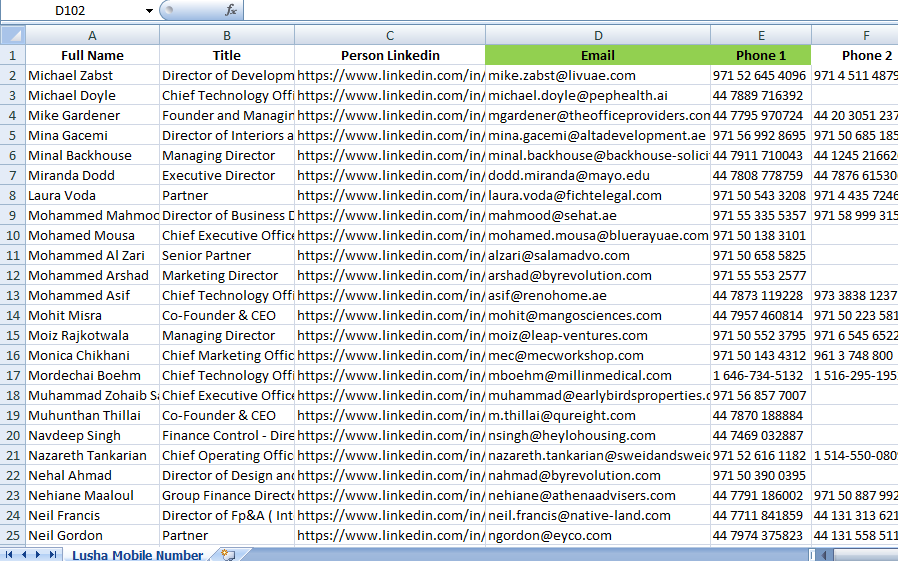Select the m.thillai@qureight.com email cell
The width and height of the screenshot is (898, 561).
[x=598, y=415]
